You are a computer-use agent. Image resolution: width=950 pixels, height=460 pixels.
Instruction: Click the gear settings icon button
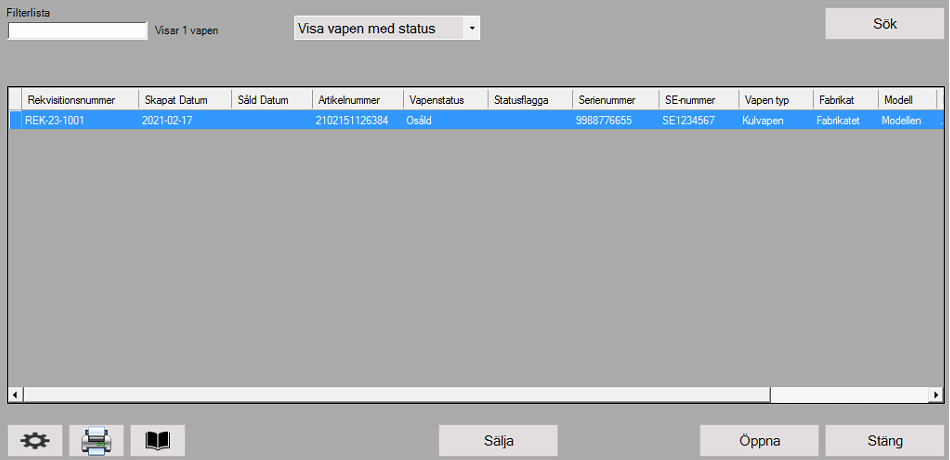tap(35, 440)
